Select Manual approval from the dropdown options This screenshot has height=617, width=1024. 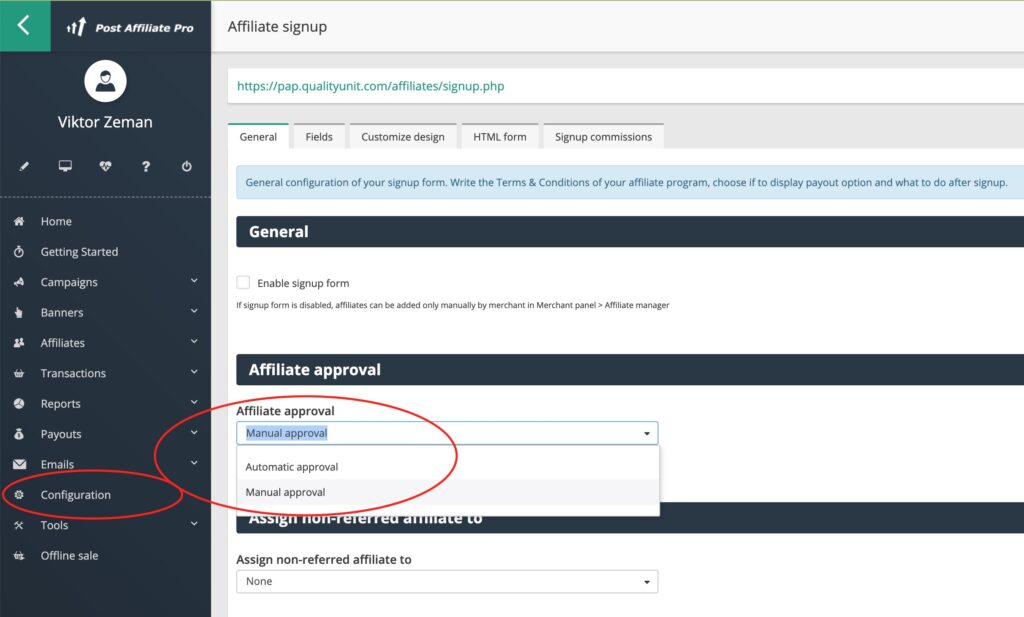pyautogui.click(x=285, y=492)
